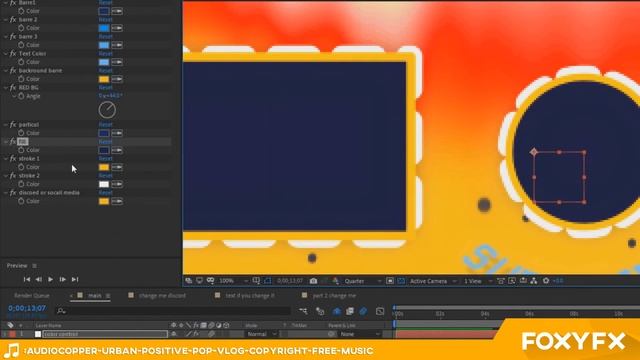
Task: Toggle hide shy layers in timeline
Action: pos(336,311)
